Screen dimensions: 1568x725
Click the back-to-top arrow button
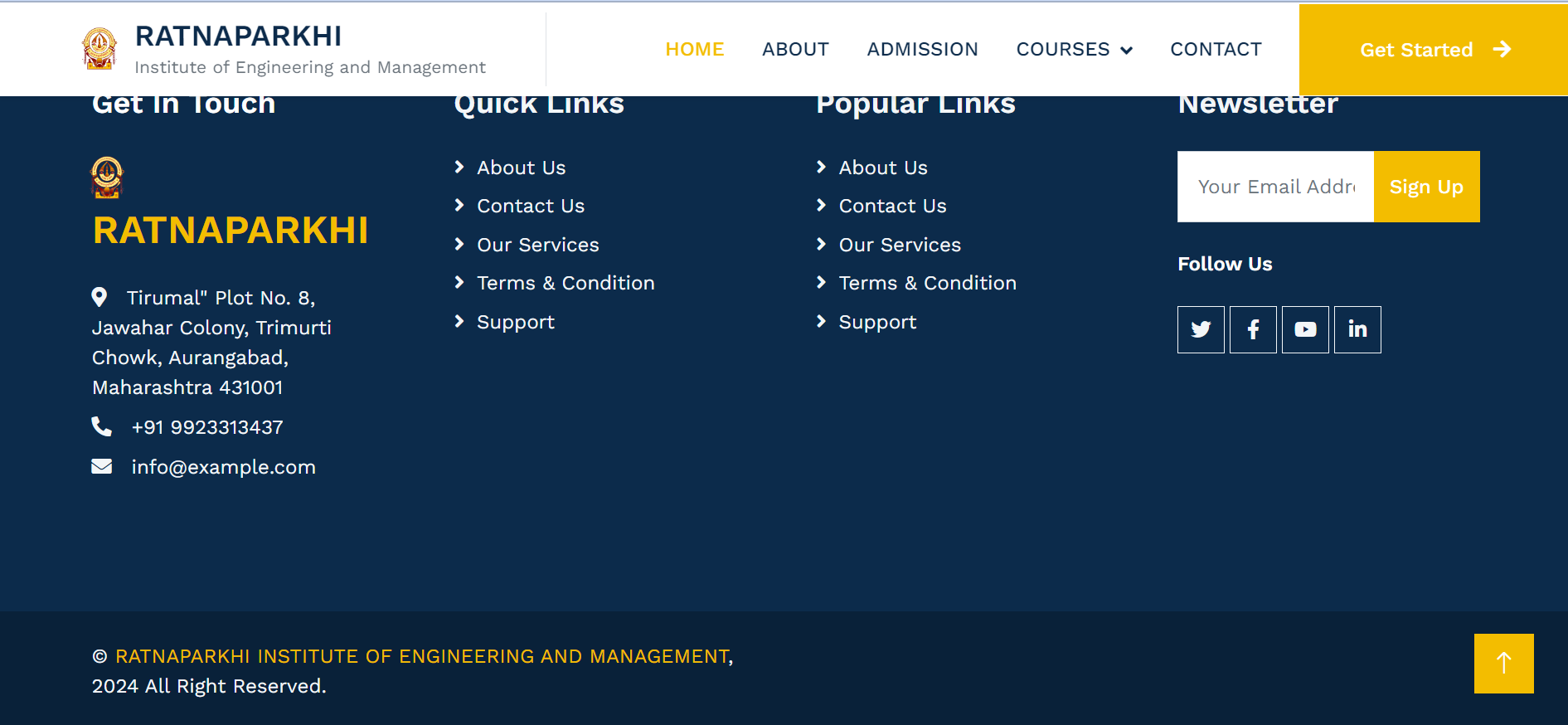click(x=1503, y=663)
